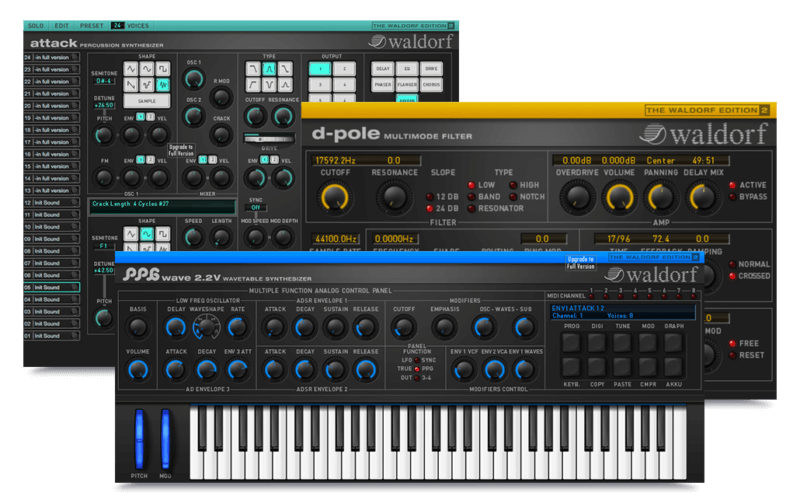This screenshot has height=503, width=800.
Task: Open EDIT in Attack top bar
Action: click(62, 26)
